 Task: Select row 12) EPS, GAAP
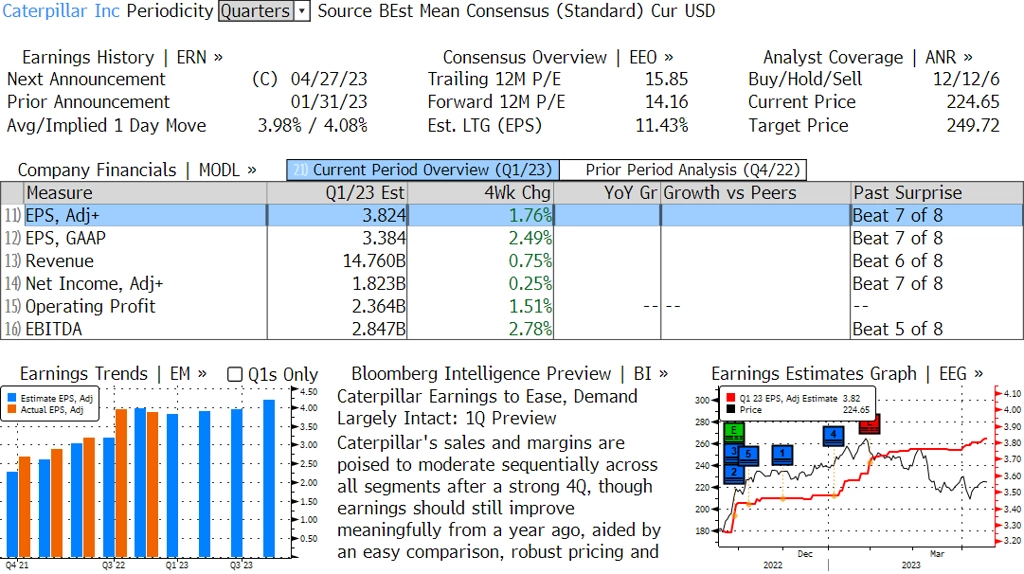pyautogui.click(x=512, y=238)
